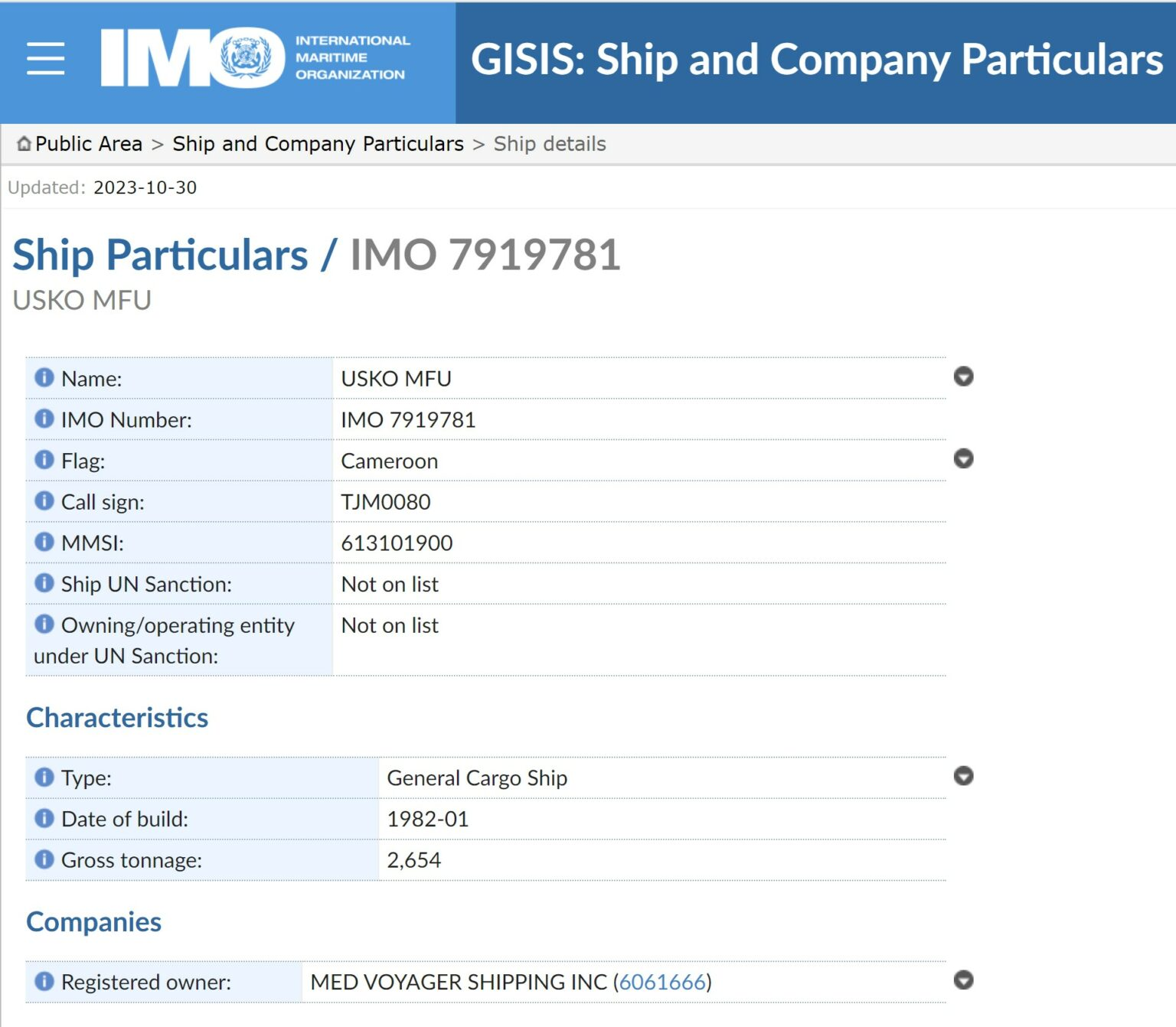Open company number 6061666 link
1176x1027 pixels.
[661, 982]
